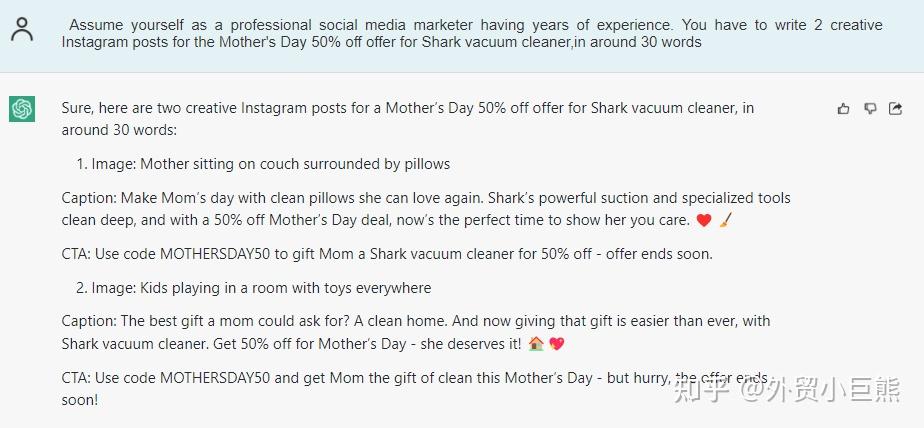Click the broom emoji after first caption

point(726,220)
